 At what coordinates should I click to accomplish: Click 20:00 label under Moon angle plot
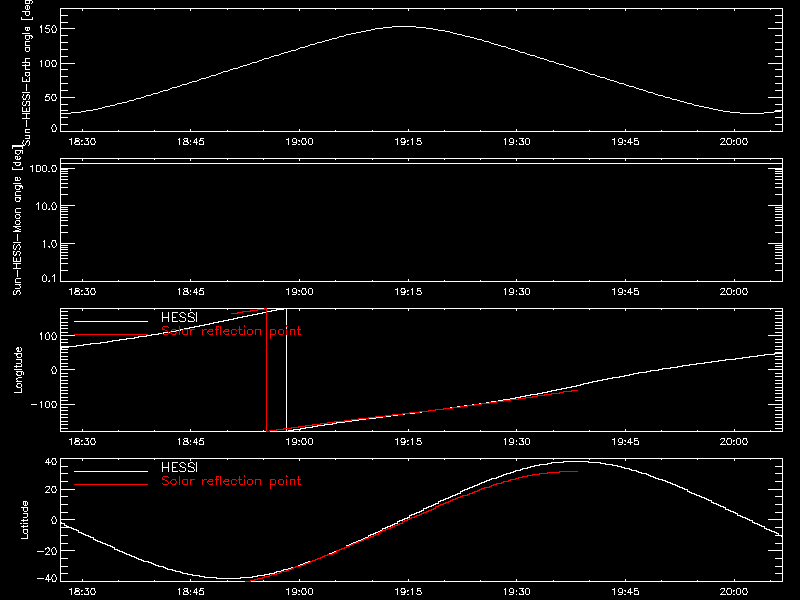point(734,292)
